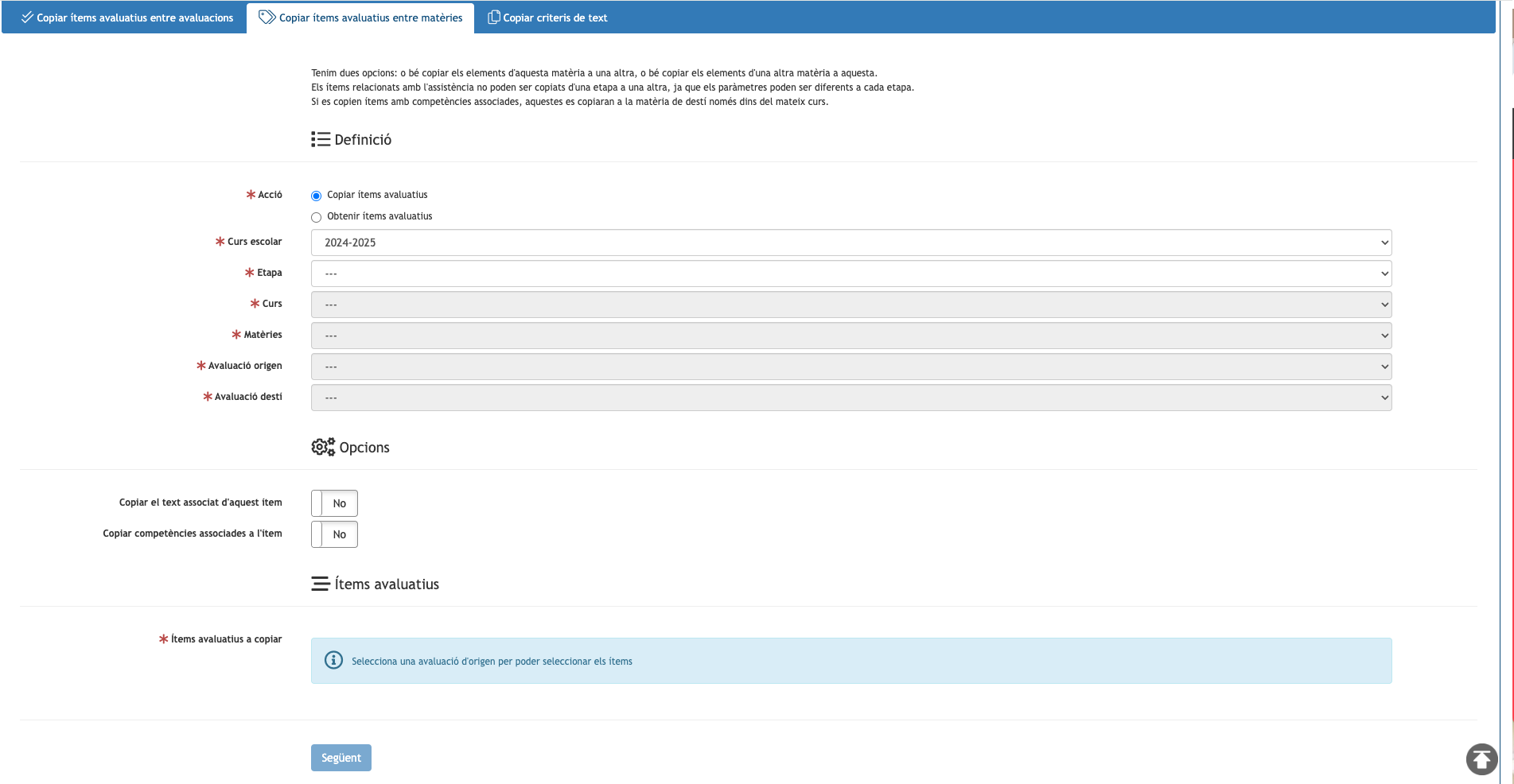Click the Definició section heading
This screenshot has width=1514, height=784.
[x=363, y=140]
